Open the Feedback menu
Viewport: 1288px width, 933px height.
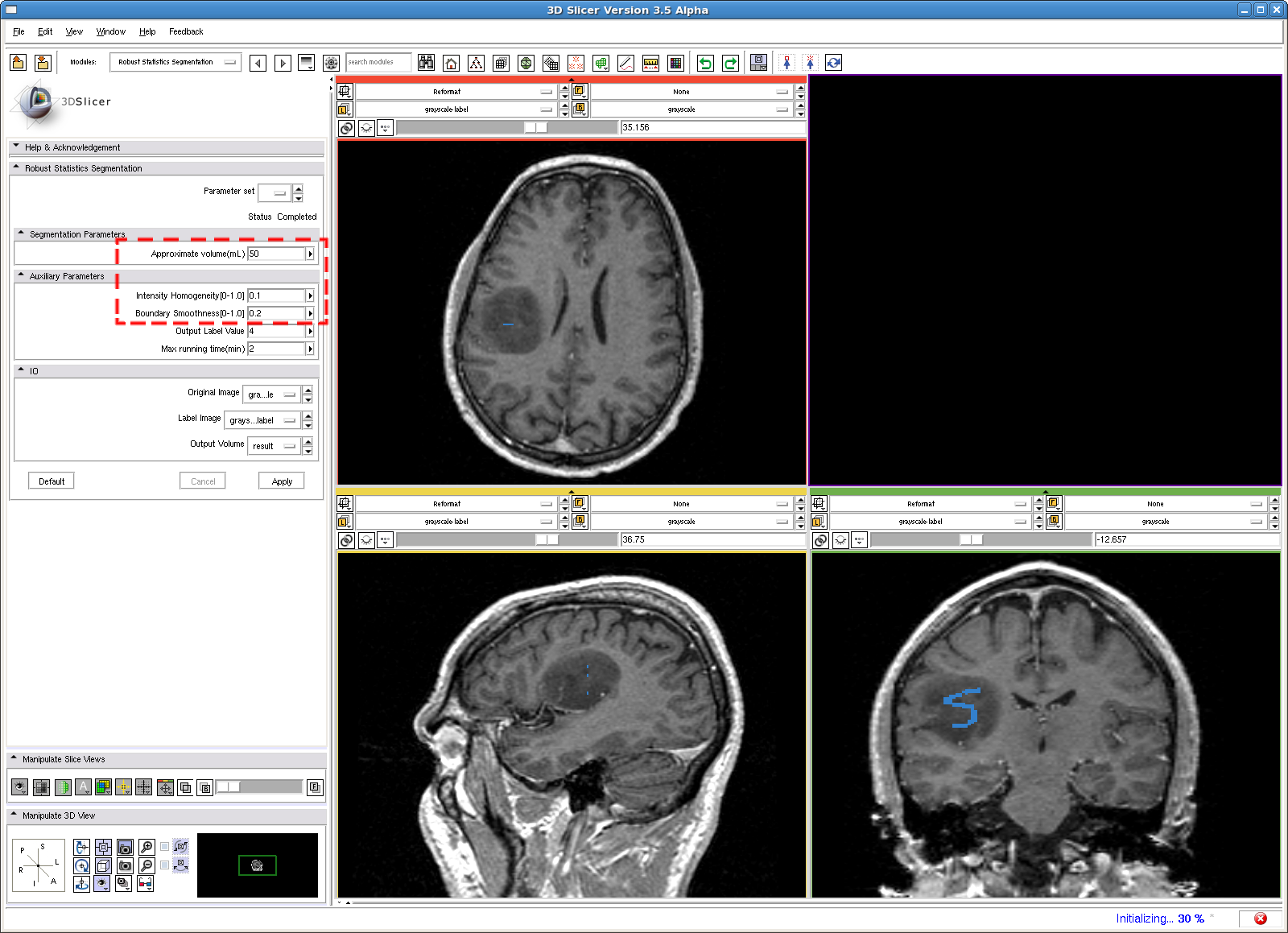(186, 31)
